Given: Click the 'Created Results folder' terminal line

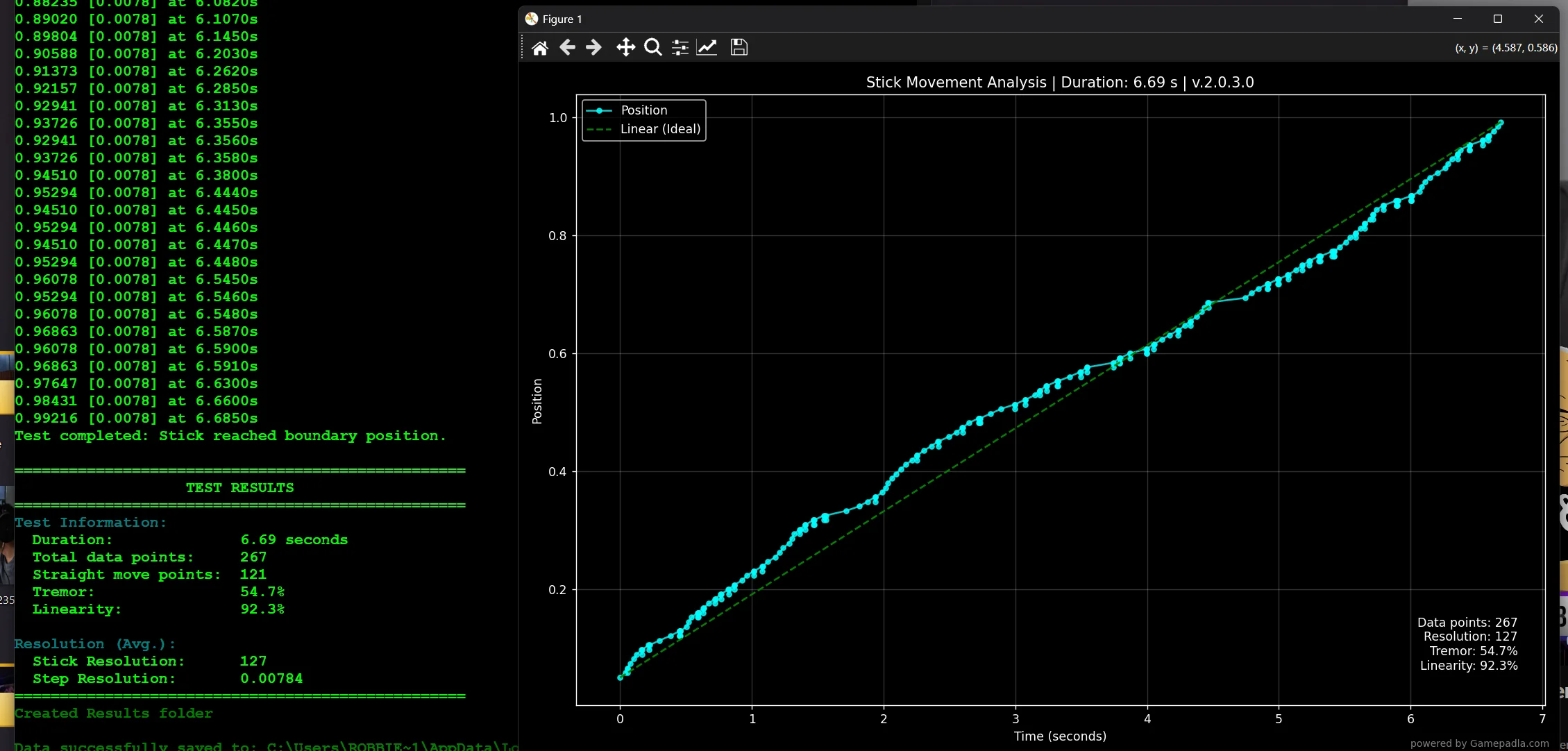Looking at the screenshot, I should pyautogui.click(x=114, y=713).
